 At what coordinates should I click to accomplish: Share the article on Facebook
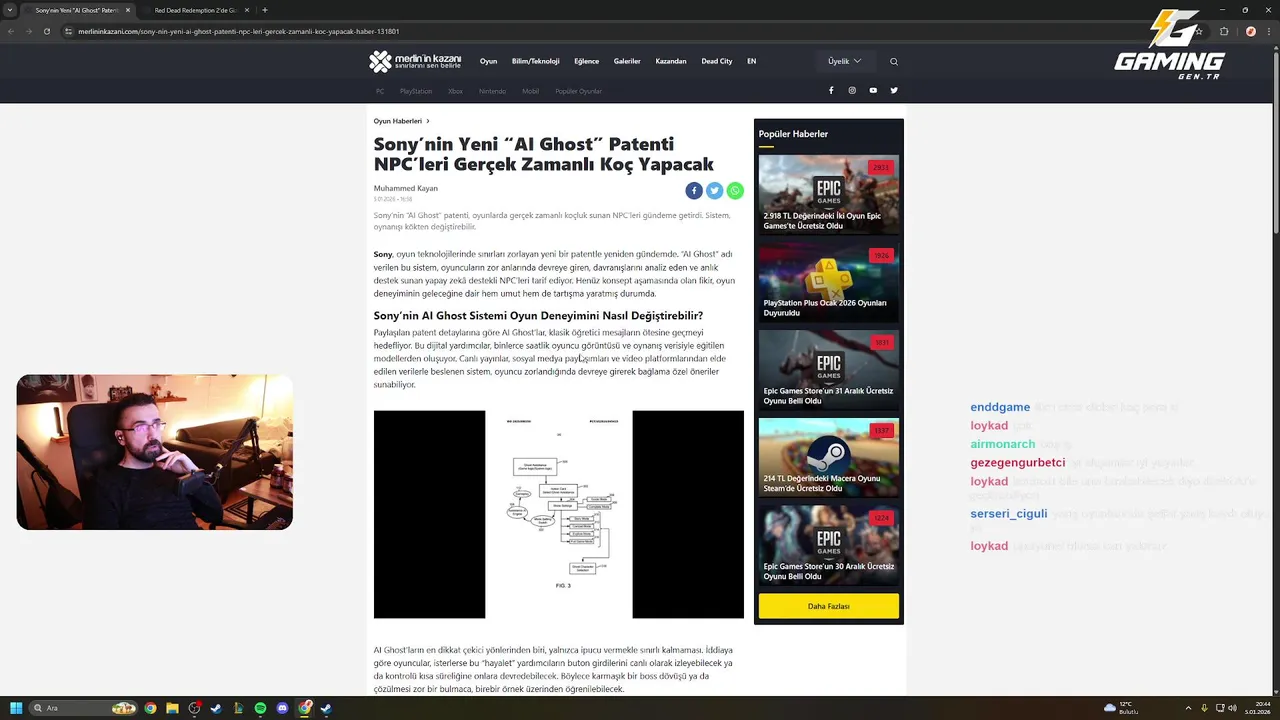pyautogui.click(x=694, y=190)
